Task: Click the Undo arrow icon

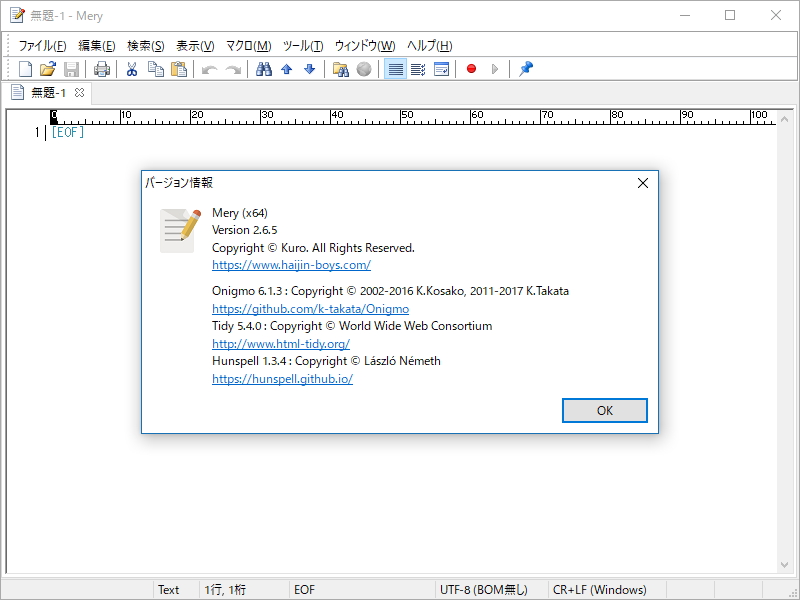Action: (x=210, y=69)
